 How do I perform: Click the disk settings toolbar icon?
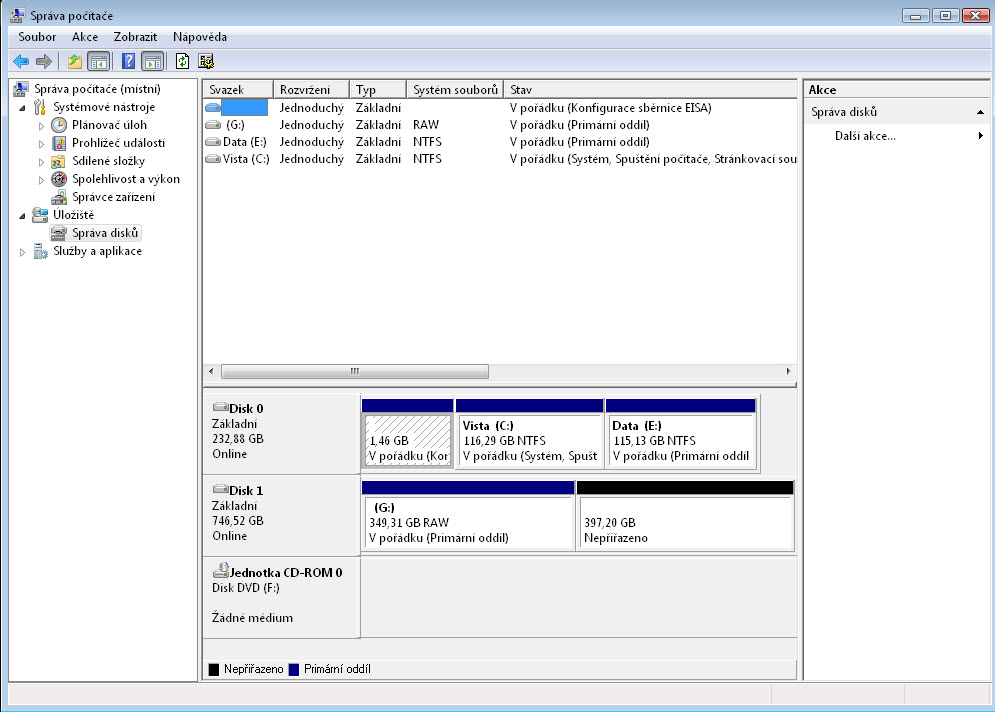(206, 61)
